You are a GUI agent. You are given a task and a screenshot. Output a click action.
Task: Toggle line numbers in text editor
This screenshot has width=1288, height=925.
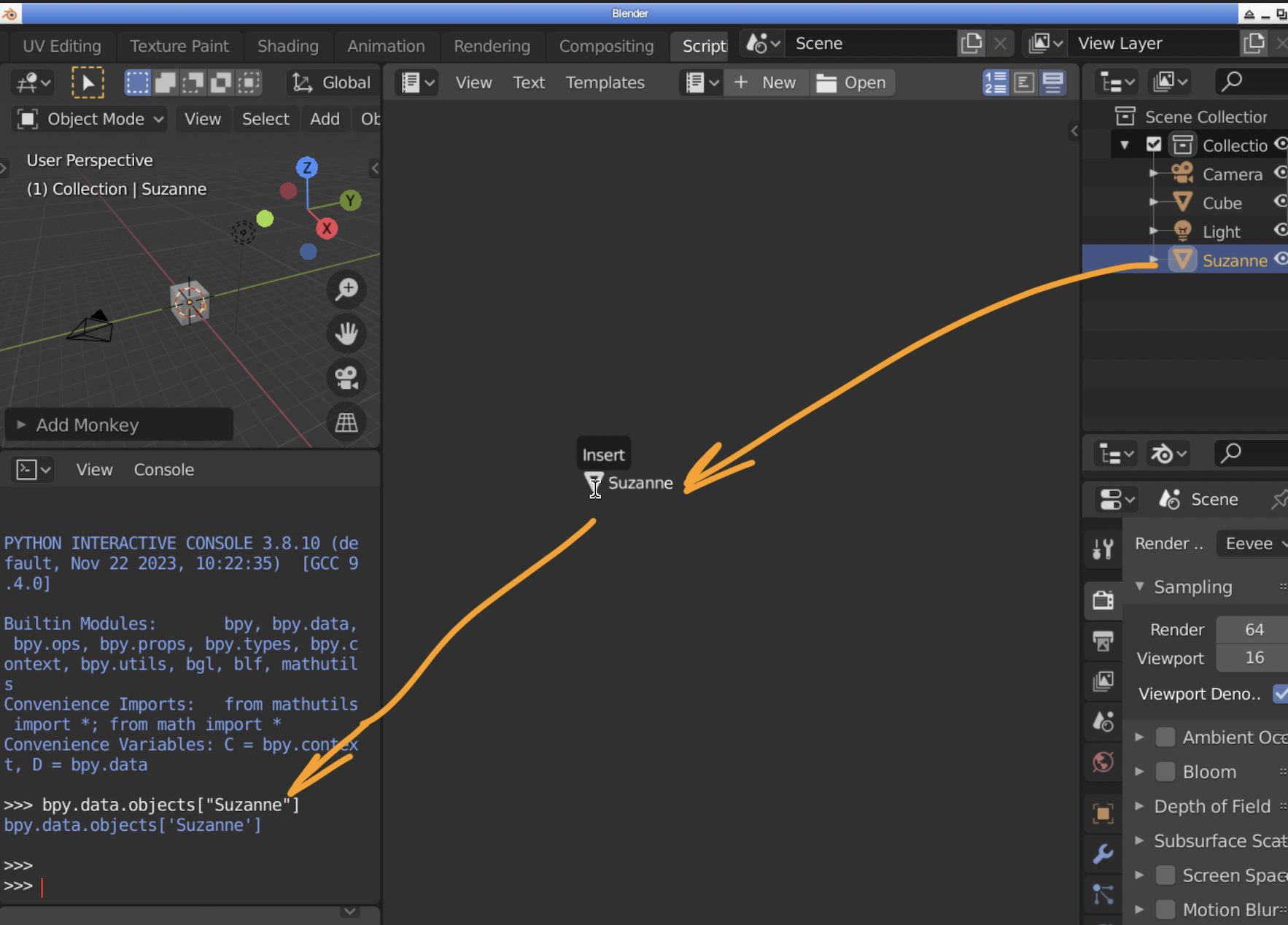(996, 82)
